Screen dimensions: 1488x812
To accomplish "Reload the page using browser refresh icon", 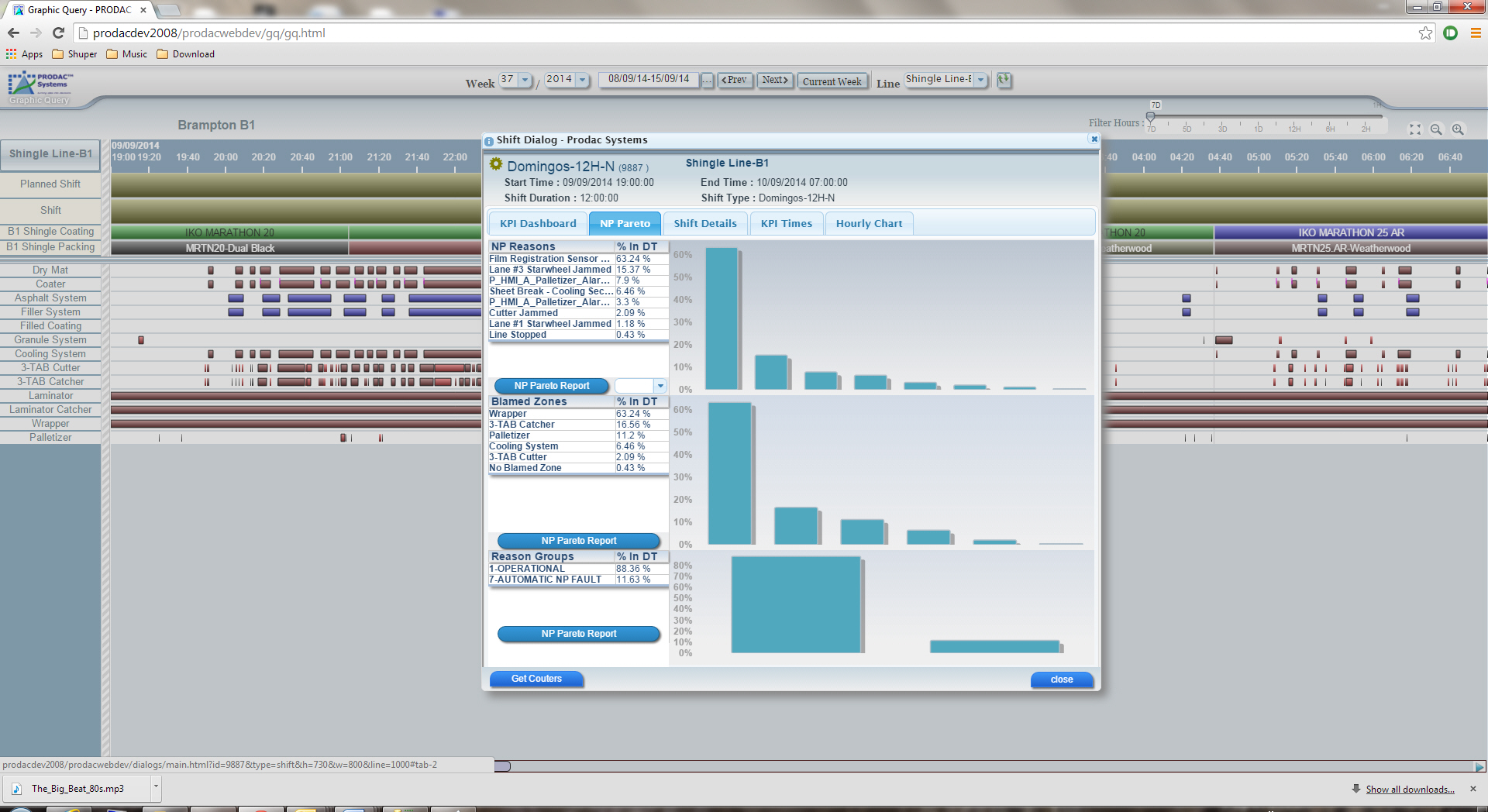I will 58,33.
